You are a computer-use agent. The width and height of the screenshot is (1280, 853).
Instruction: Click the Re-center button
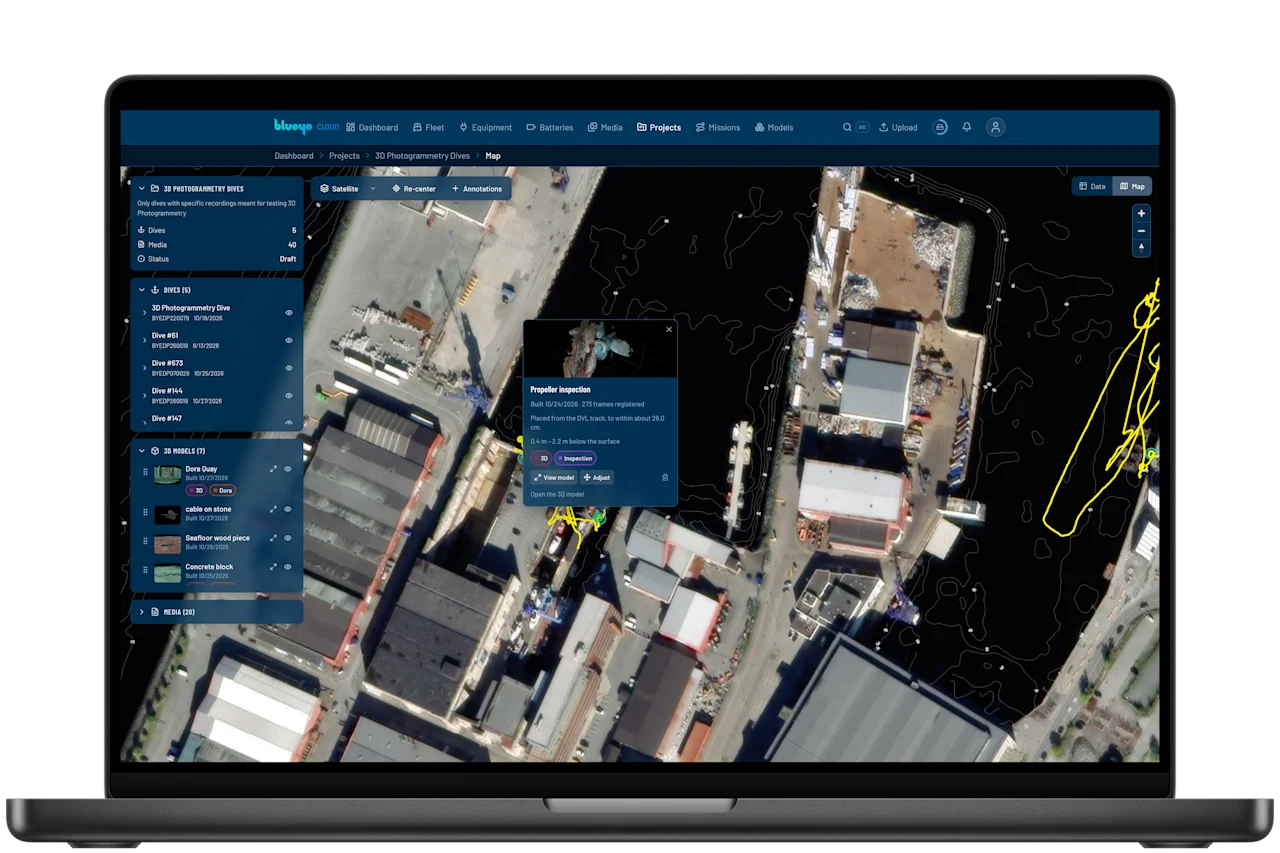414,188
